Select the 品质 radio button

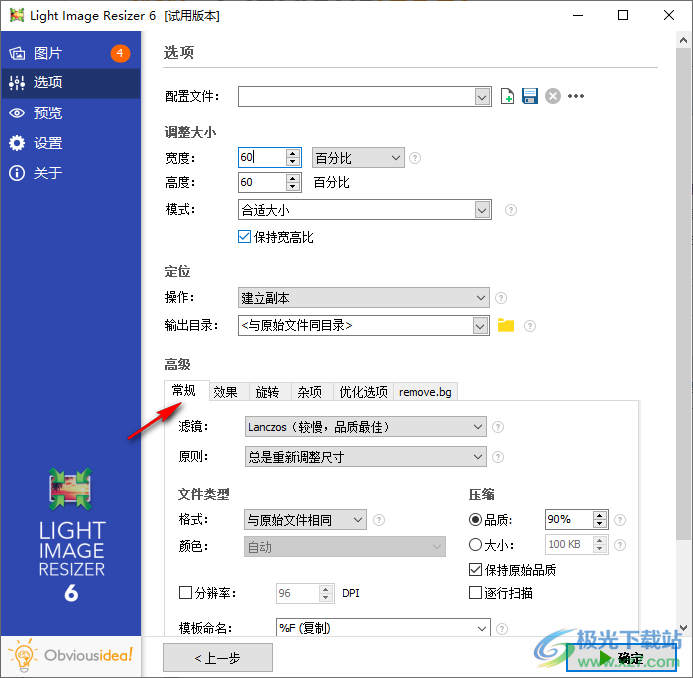[x=475, y=520]
